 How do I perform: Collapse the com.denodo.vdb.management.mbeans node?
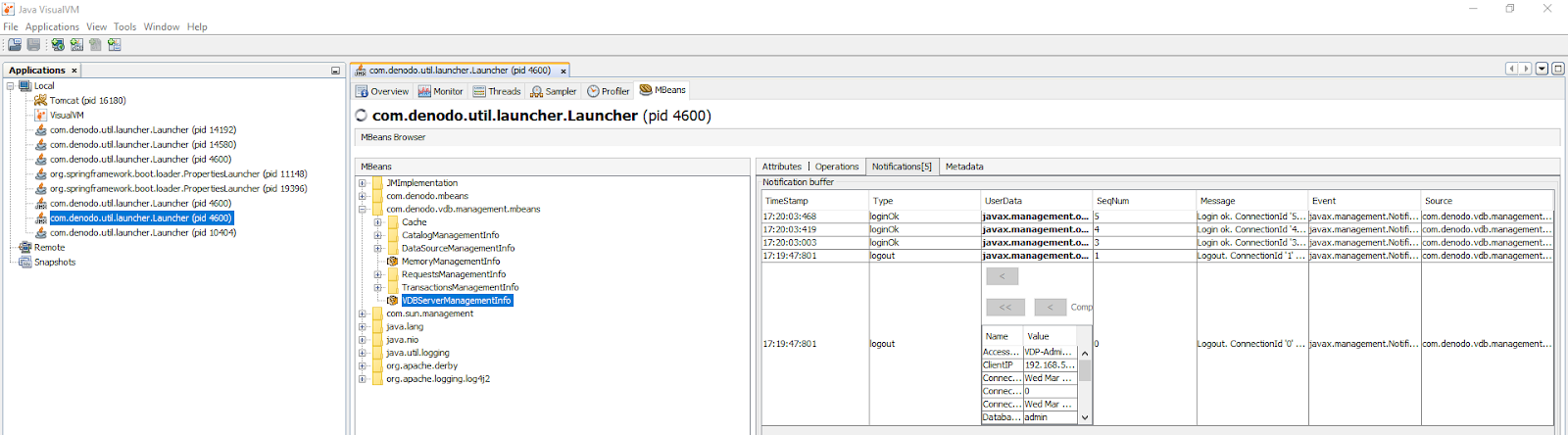pyautogui.click(x=362, y=209)
